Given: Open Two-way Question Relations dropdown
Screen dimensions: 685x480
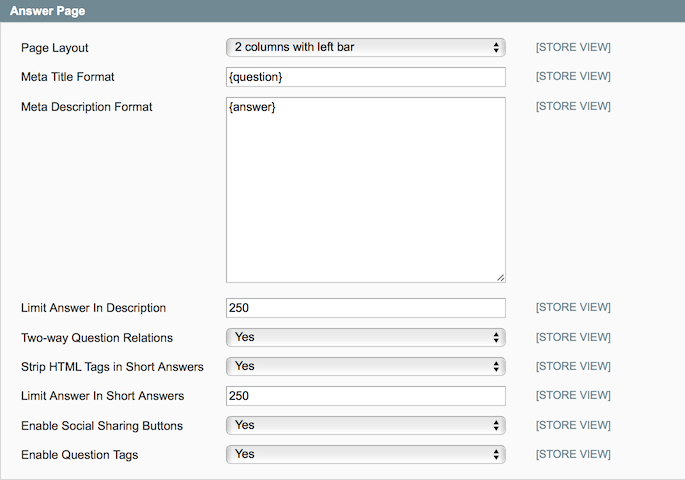Looking at the screenshot, I should pos(365,337).
